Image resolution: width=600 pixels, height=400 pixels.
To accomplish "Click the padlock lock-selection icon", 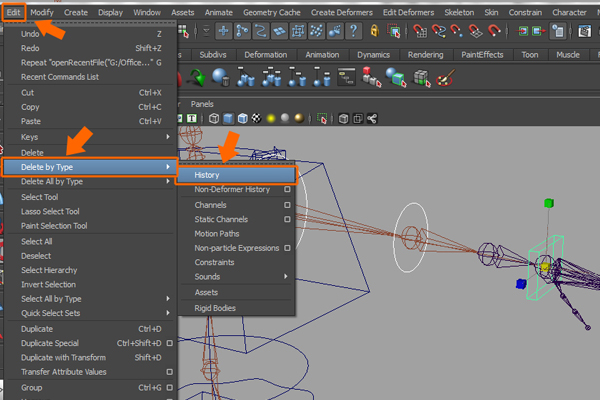I will (x=375, y=31).
